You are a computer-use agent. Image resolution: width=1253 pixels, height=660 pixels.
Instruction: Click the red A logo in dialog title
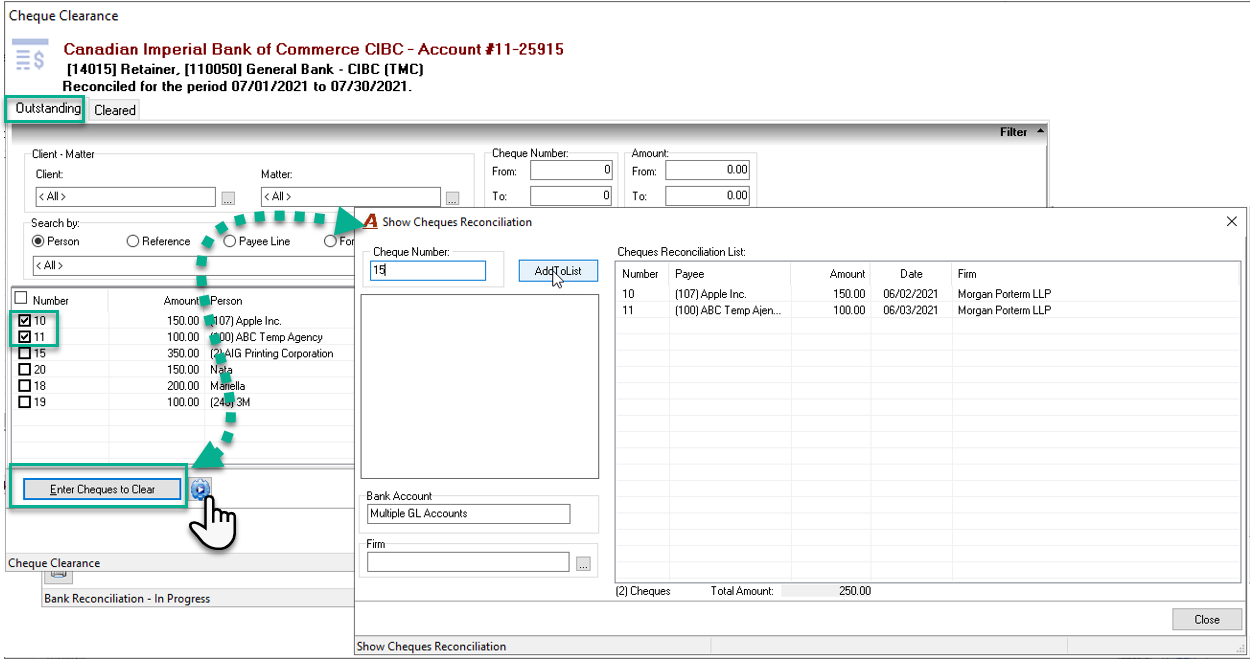click(x=369, y=222)
